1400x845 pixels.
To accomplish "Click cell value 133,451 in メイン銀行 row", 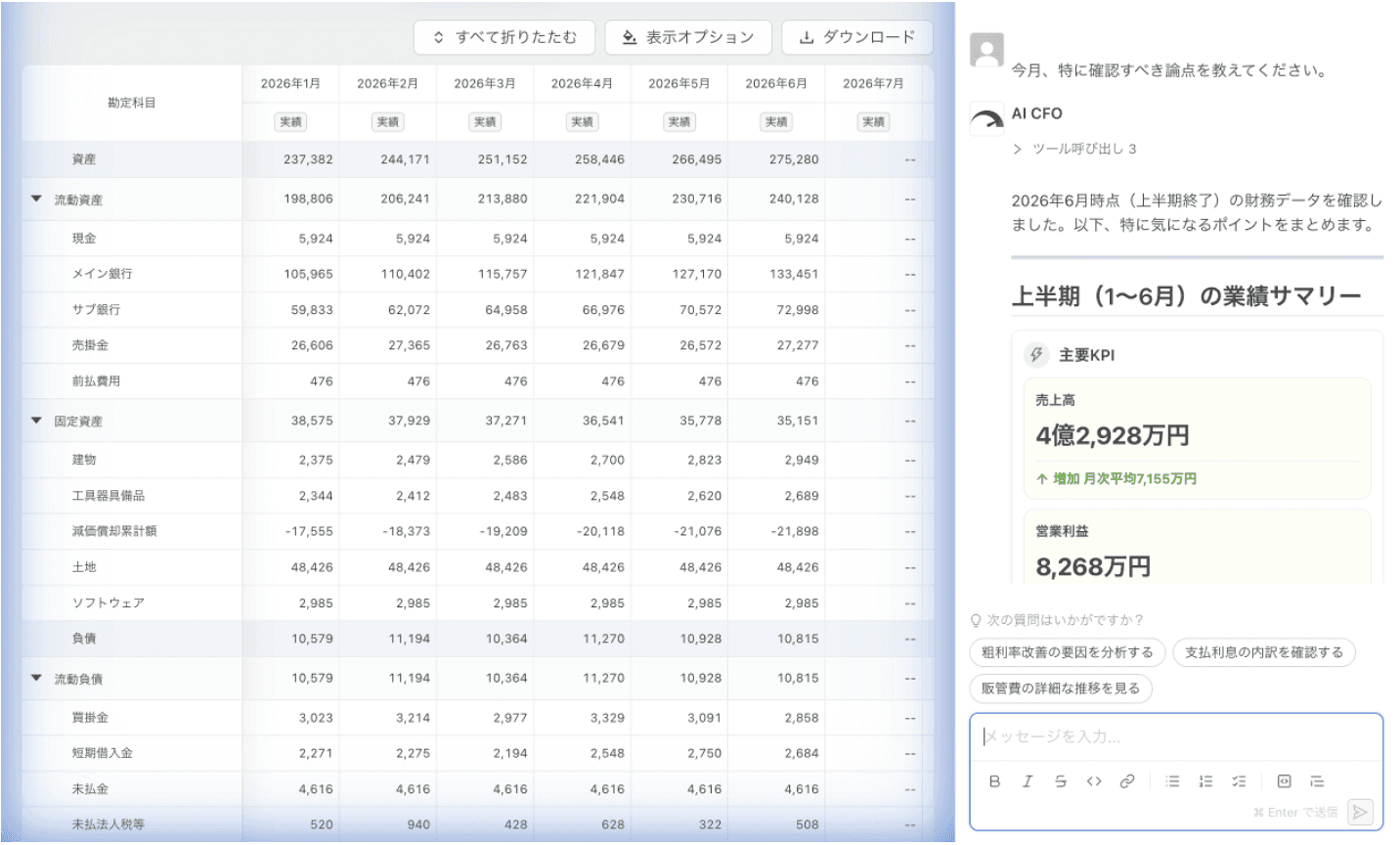I will 793,274.
